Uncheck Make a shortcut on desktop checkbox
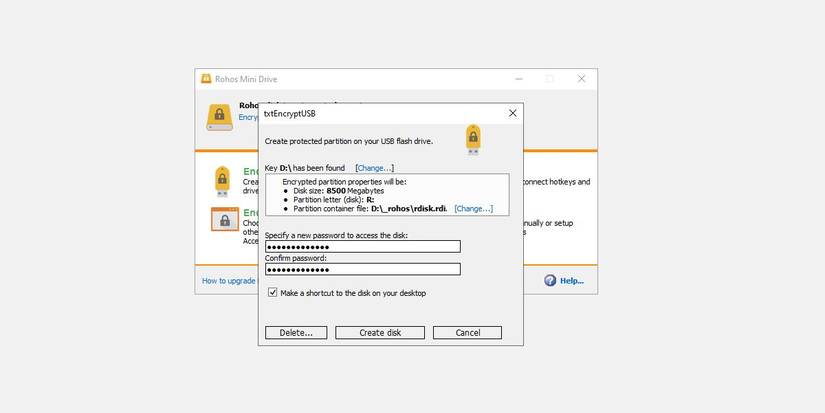This screenshot has width=825, height=413. (x=273, y=293)
